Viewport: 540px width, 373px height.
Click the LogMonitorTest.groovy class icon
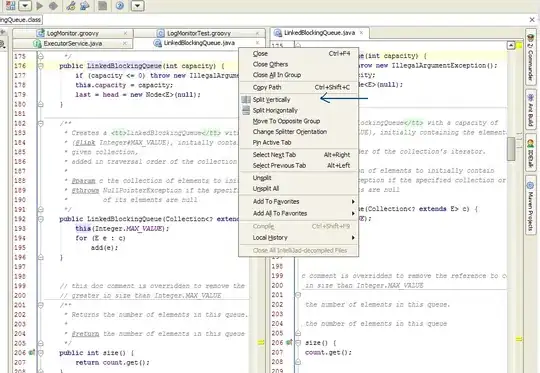160,33
